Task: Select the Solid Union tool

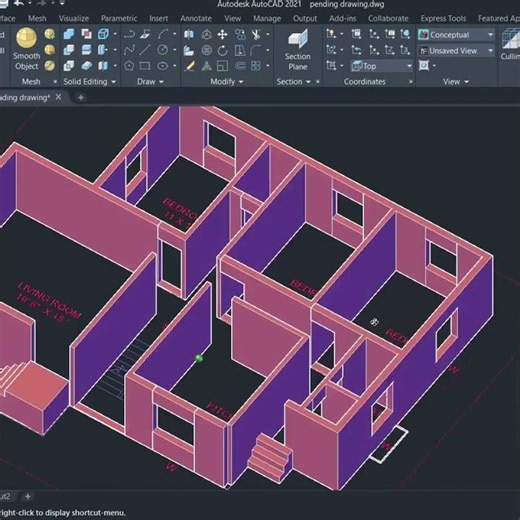Action: point(69,34)
